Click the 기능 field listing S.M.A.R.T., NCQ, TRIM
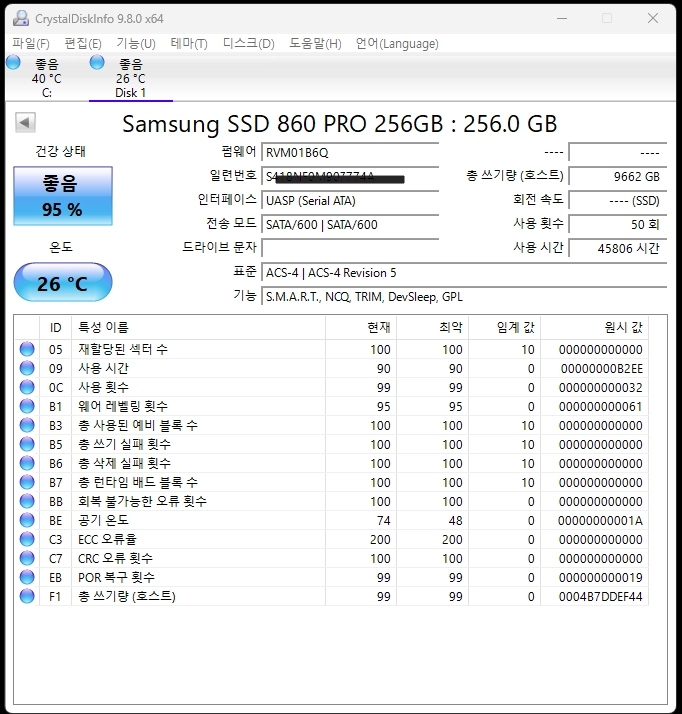 pyautogui.click(x=464, y=297)
